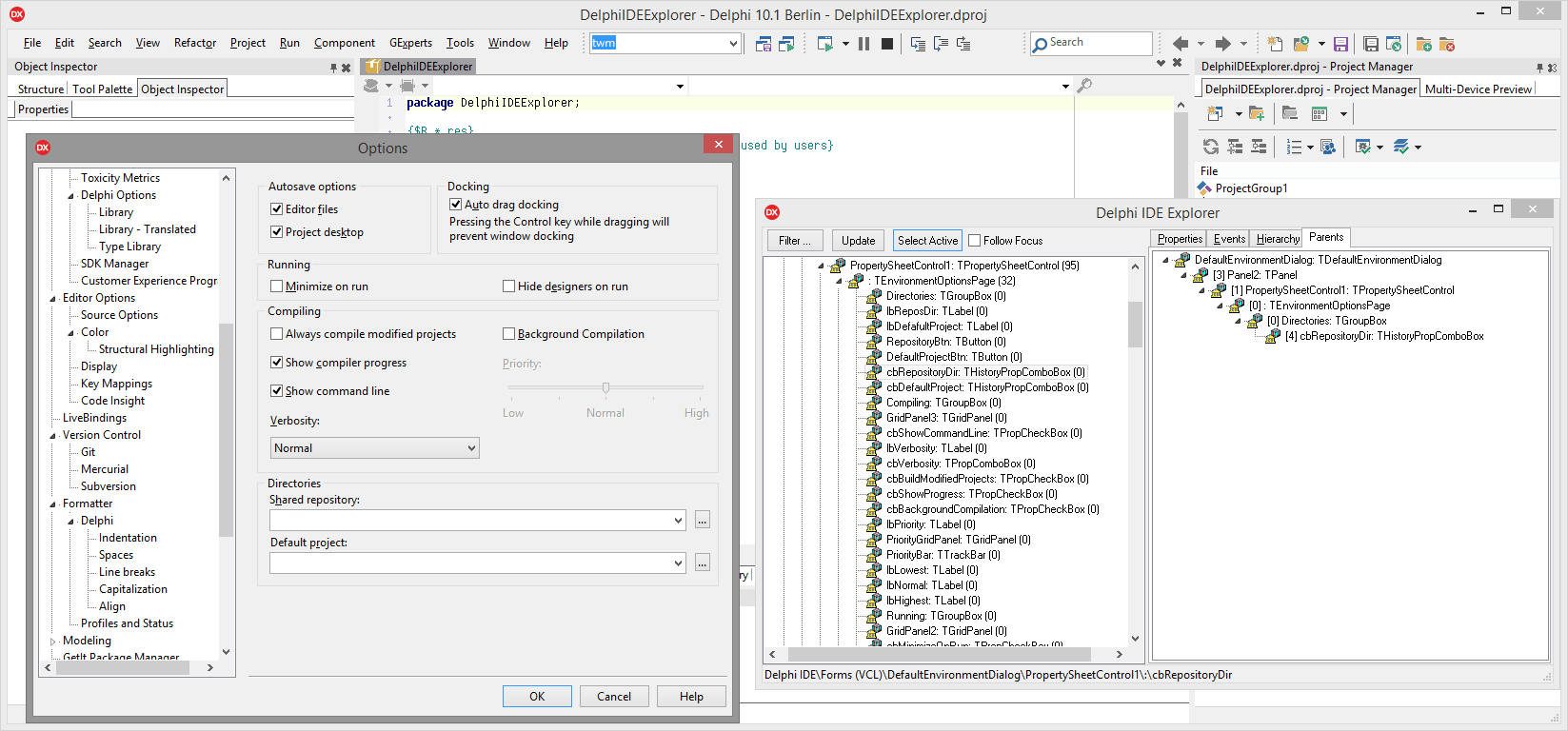Open the desktop layout dropdown showing twm

pyautogui.click(x=732, y=44)
